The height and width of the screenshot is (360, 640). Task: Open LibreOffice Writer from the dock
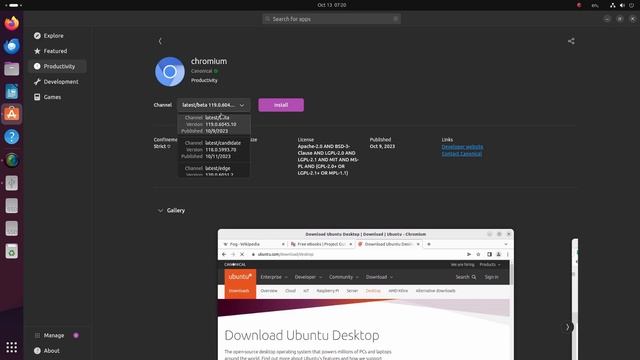[11, 91]
